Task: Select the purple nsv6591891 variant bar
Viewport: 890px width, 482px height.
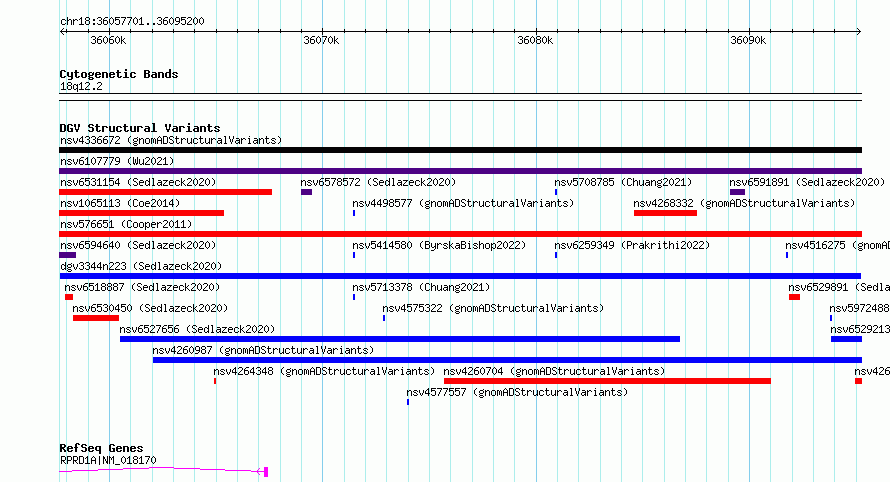Action: pos(737,192)
